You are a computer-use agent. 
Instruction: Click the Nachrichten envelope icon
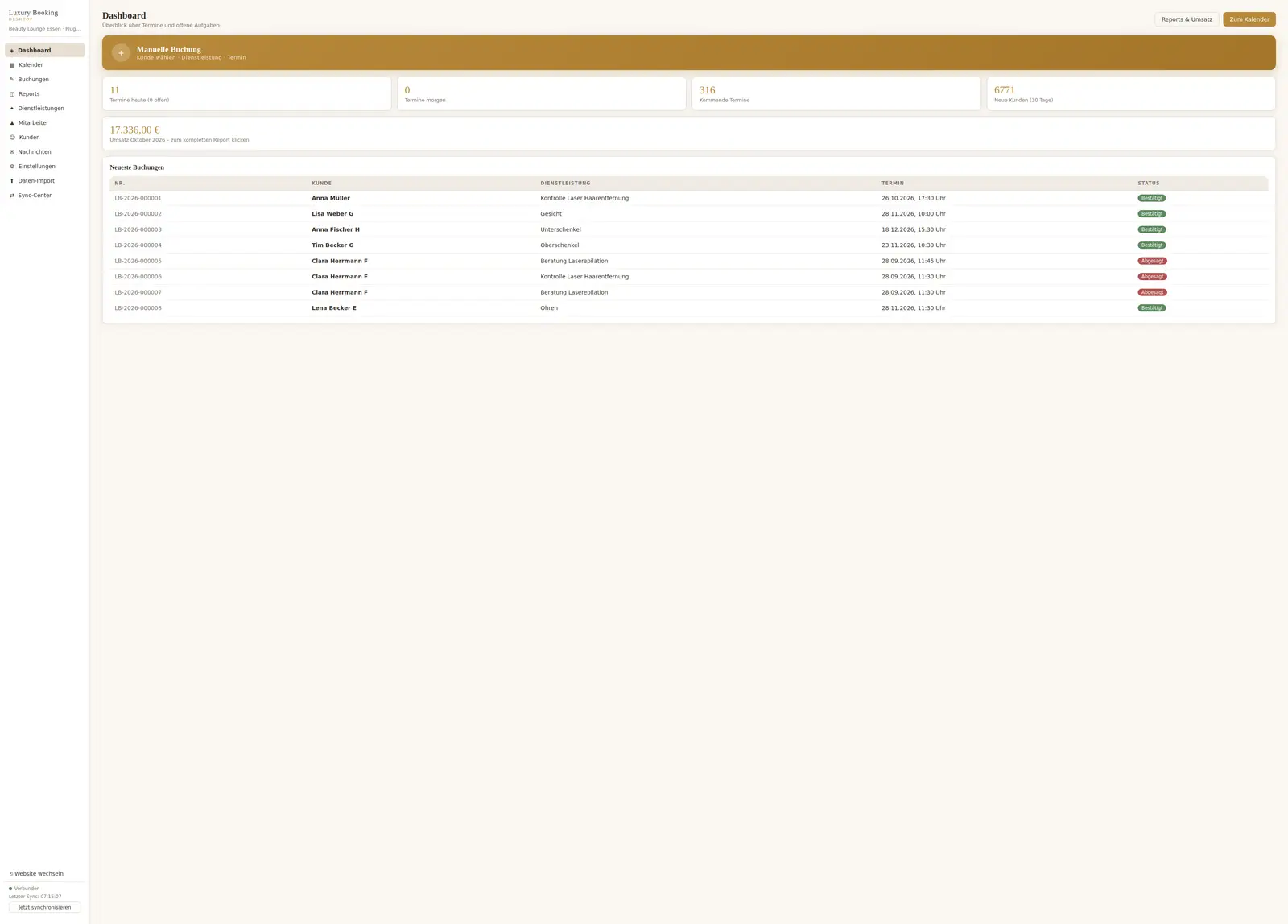pyautogui.click(x=12, y=152)
